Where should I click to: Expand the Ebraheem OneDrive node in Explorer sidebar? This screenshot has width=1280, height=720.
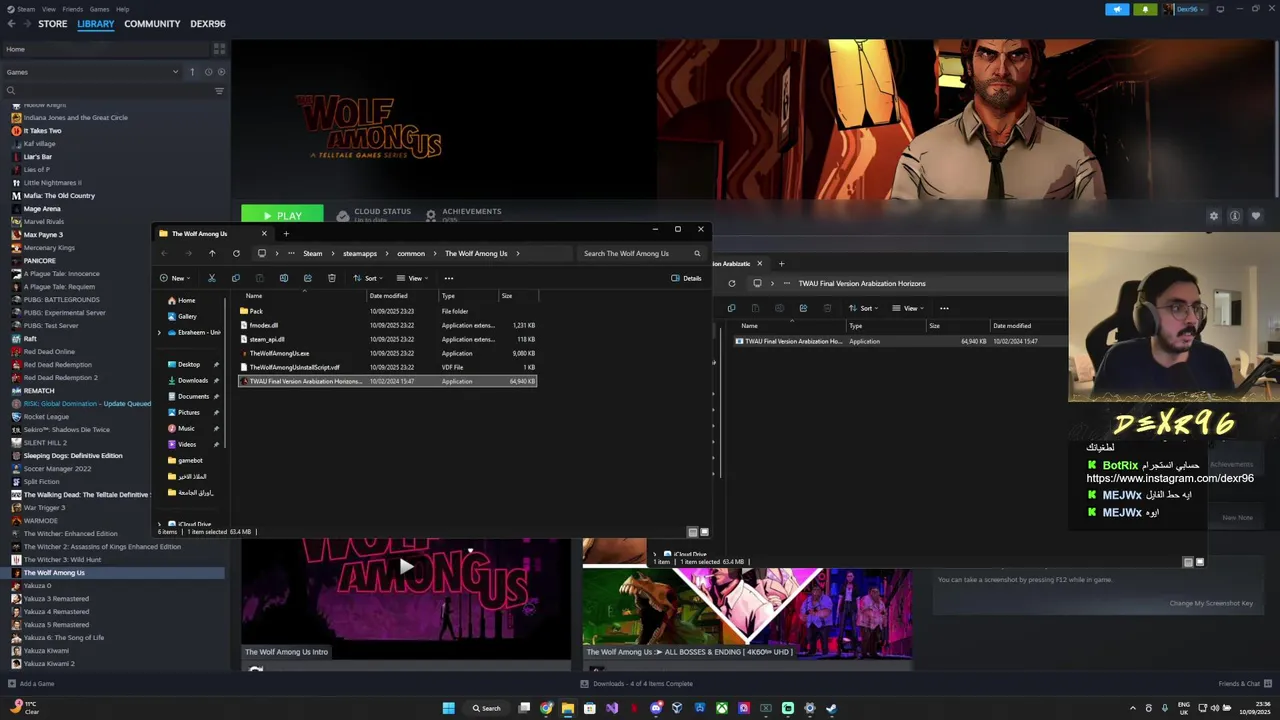click(159, 332)
